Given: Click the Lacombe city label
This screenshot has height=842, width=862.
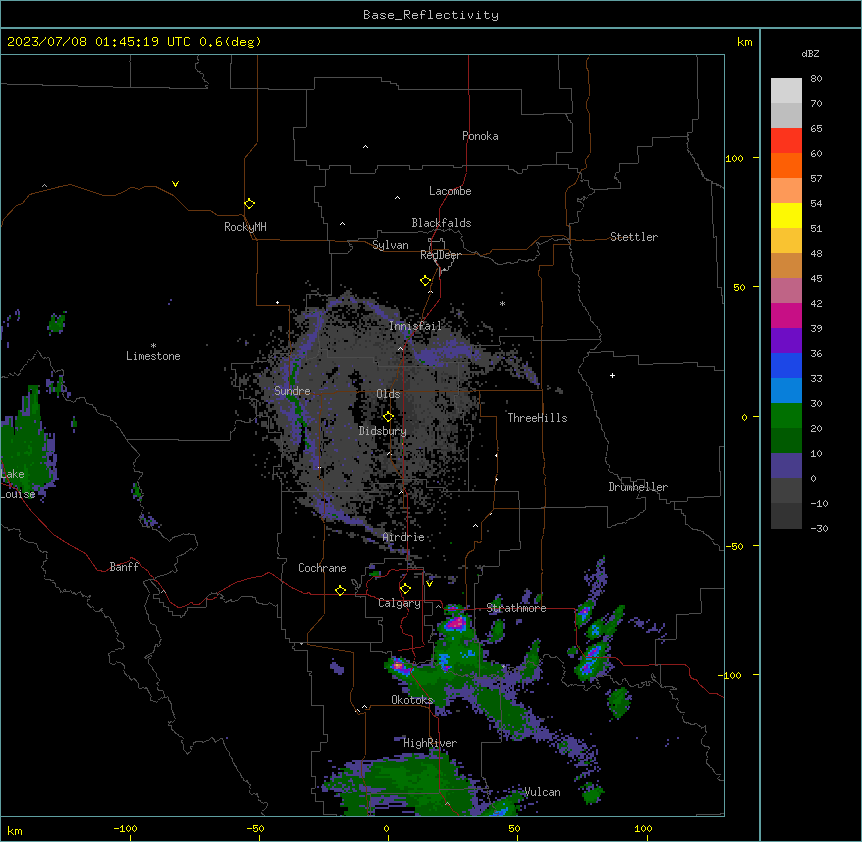Looking at the screenshot, I should tap(450, 191).
